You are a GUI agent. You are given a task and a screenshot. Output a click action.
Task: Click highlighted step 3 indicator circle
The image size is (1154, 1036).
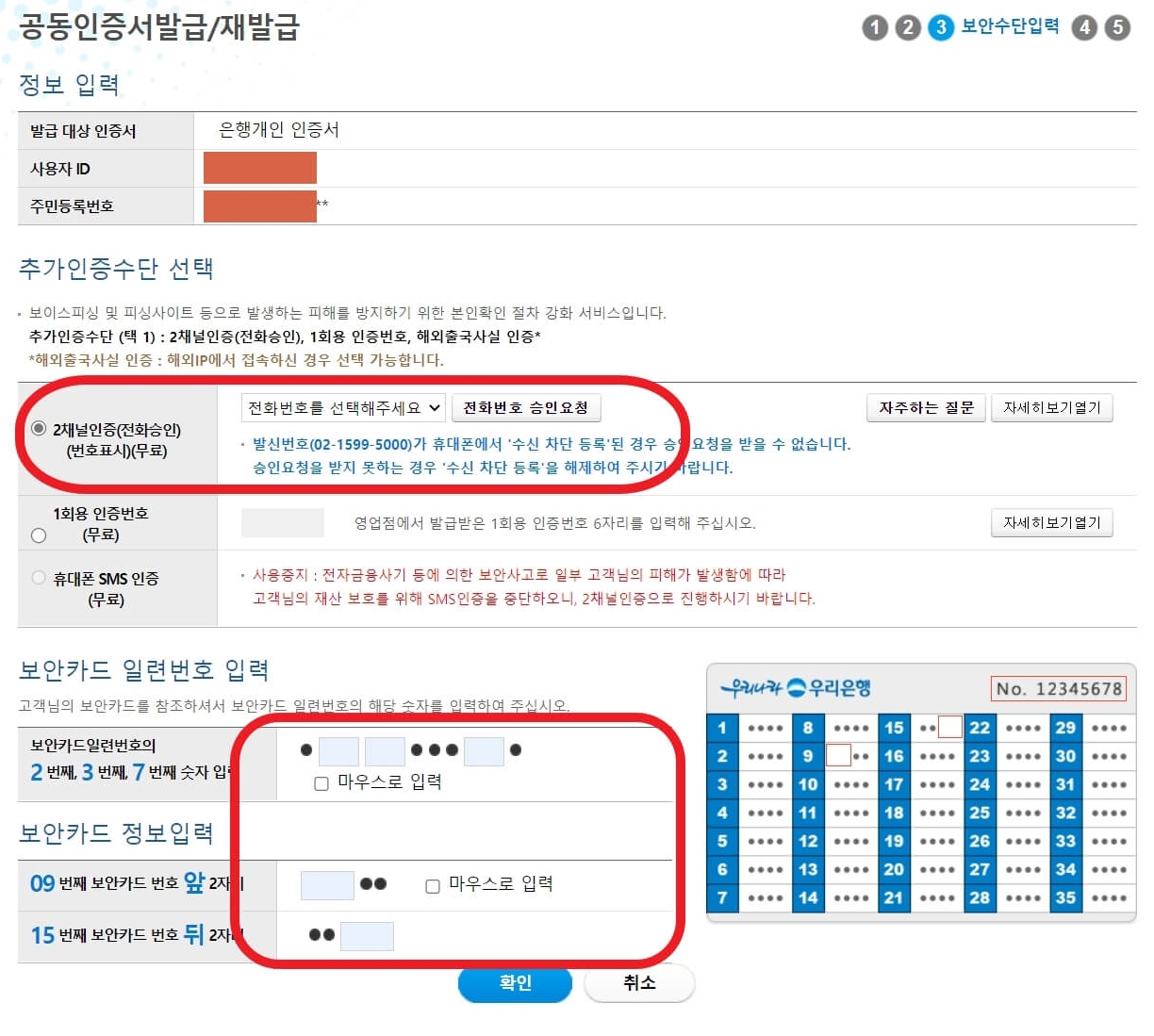pyautogui.click(x=939, y=28)
